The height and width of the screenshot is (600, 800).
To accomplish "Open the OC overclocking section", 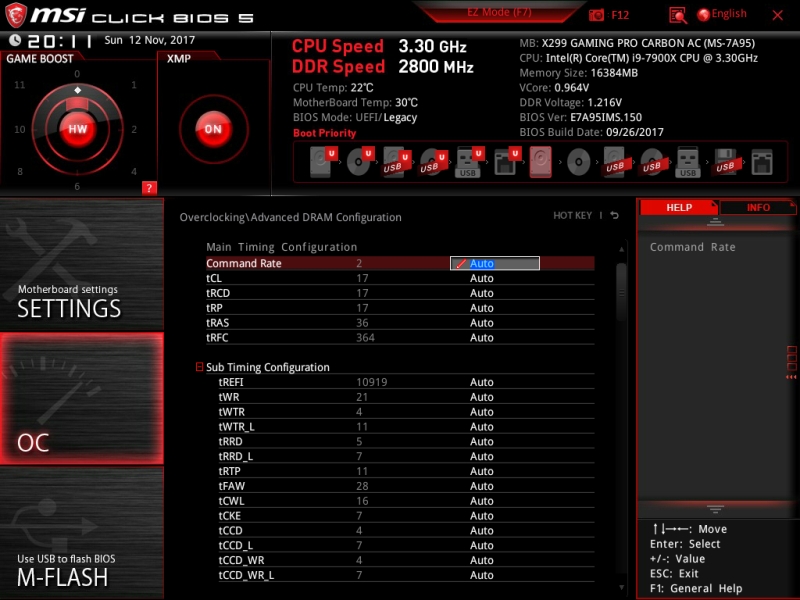I will click(x=82, y=398).
